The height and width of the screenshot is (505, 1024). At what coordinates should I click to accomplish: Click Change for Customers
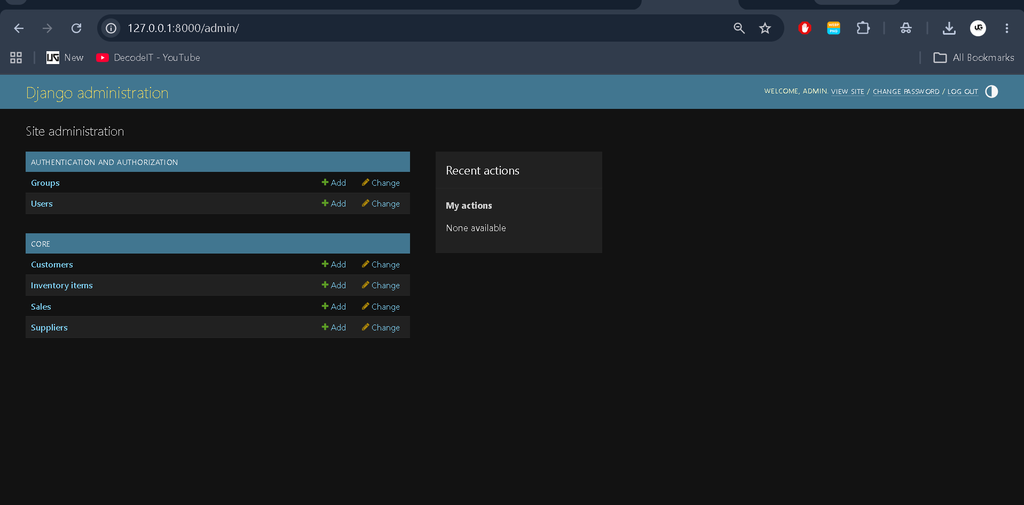pos(381,265)
